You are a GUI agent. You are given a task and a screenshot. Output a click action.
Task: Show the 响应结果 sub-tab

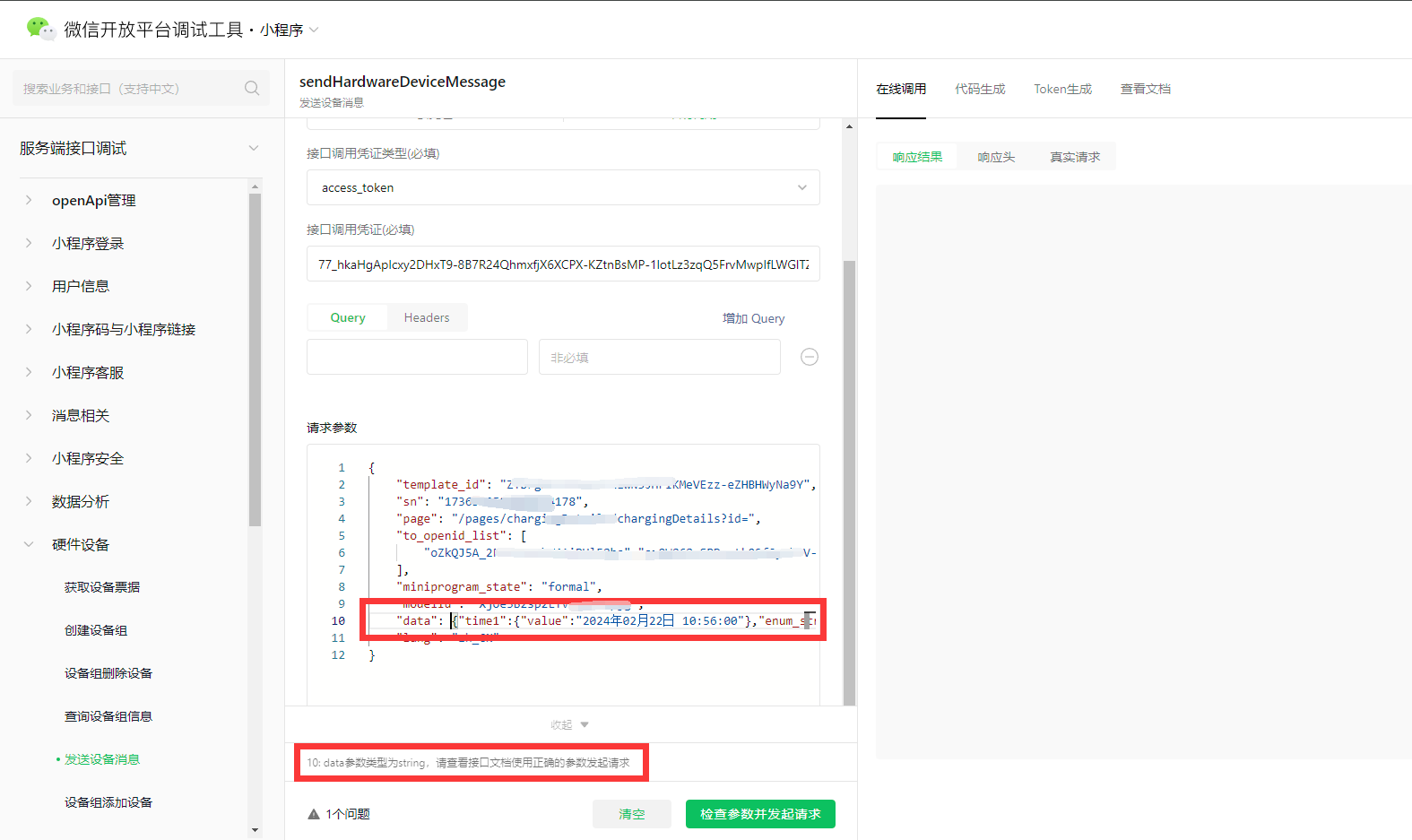click(917, 157)
